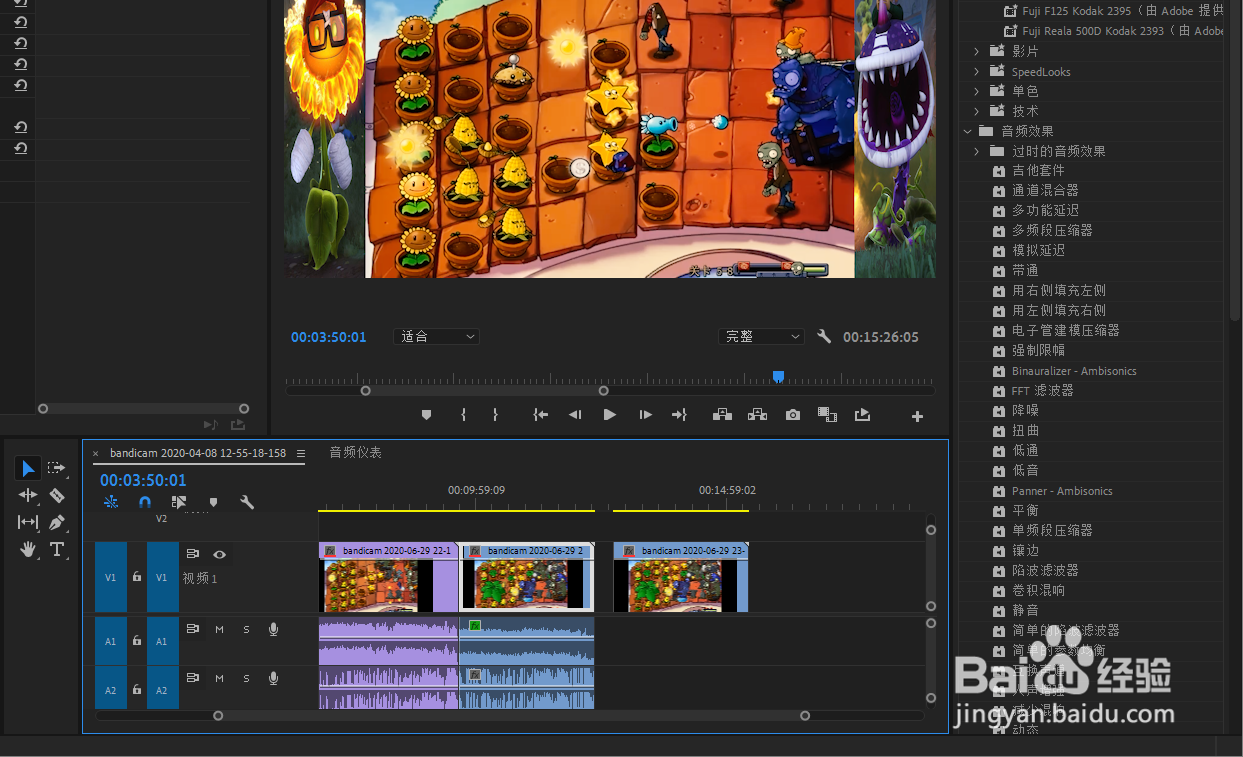Expand the 影片 folder
The height and width of the screenshot is (757, 1243).
point(977,51)
